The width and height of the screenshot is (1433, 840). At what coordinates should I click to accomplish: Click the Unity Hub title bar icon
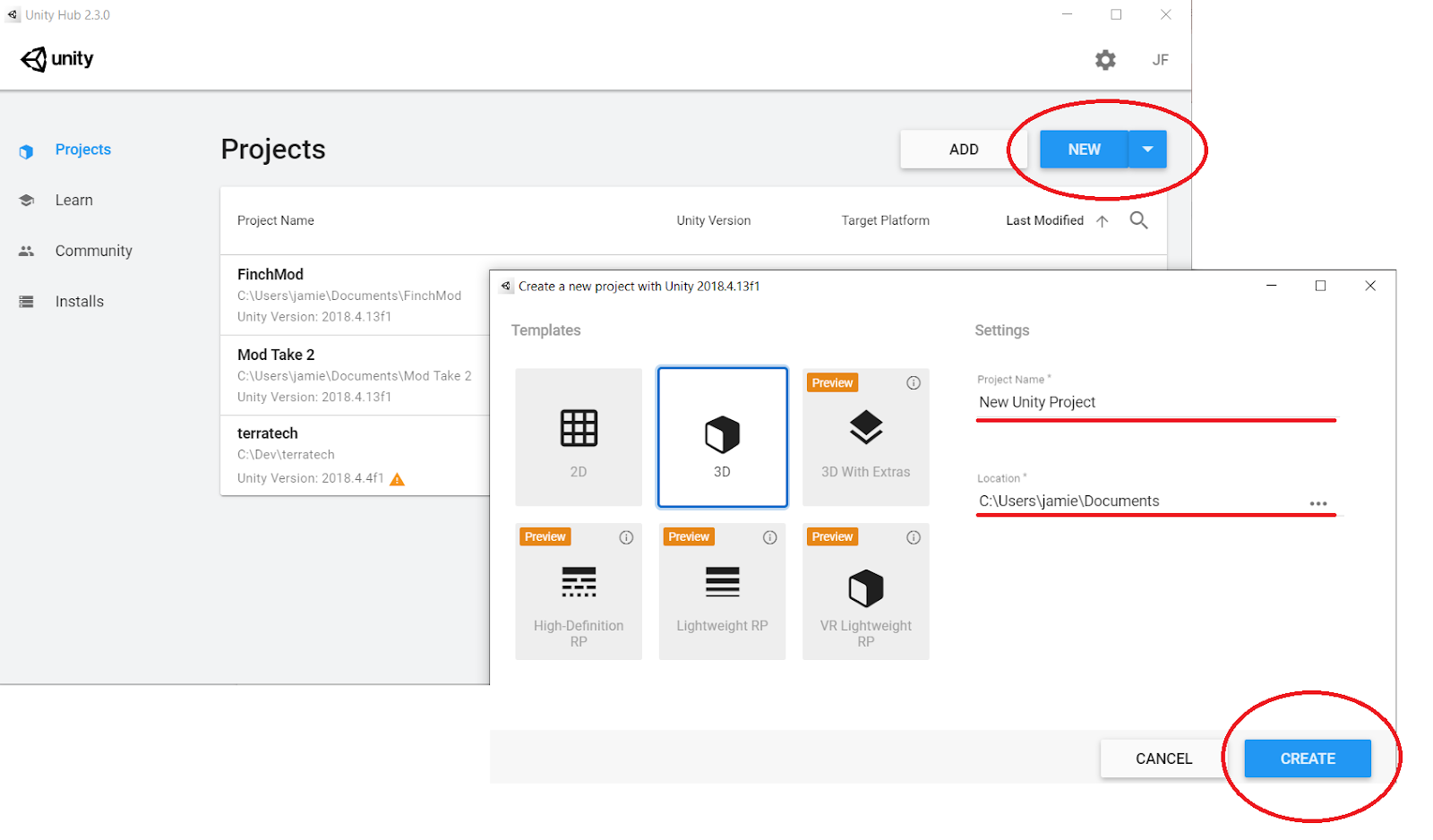pyautogui.click(x=13, y=15)
